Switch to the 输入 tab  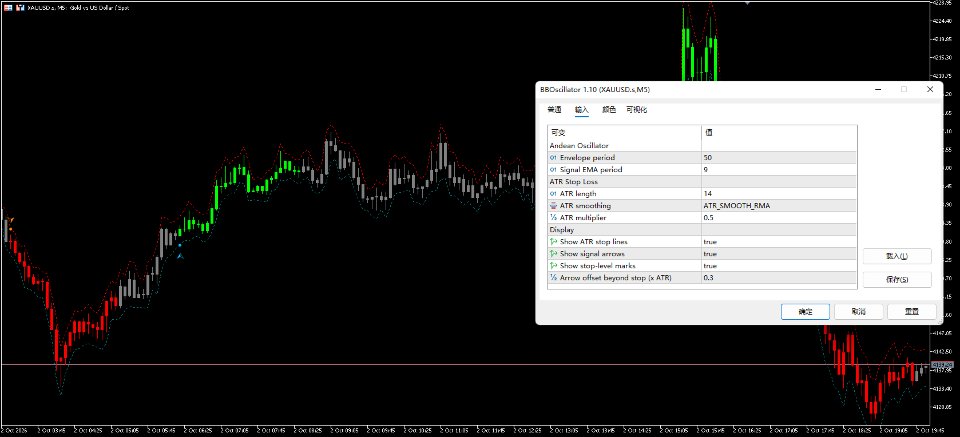click(x=582, y=110)
